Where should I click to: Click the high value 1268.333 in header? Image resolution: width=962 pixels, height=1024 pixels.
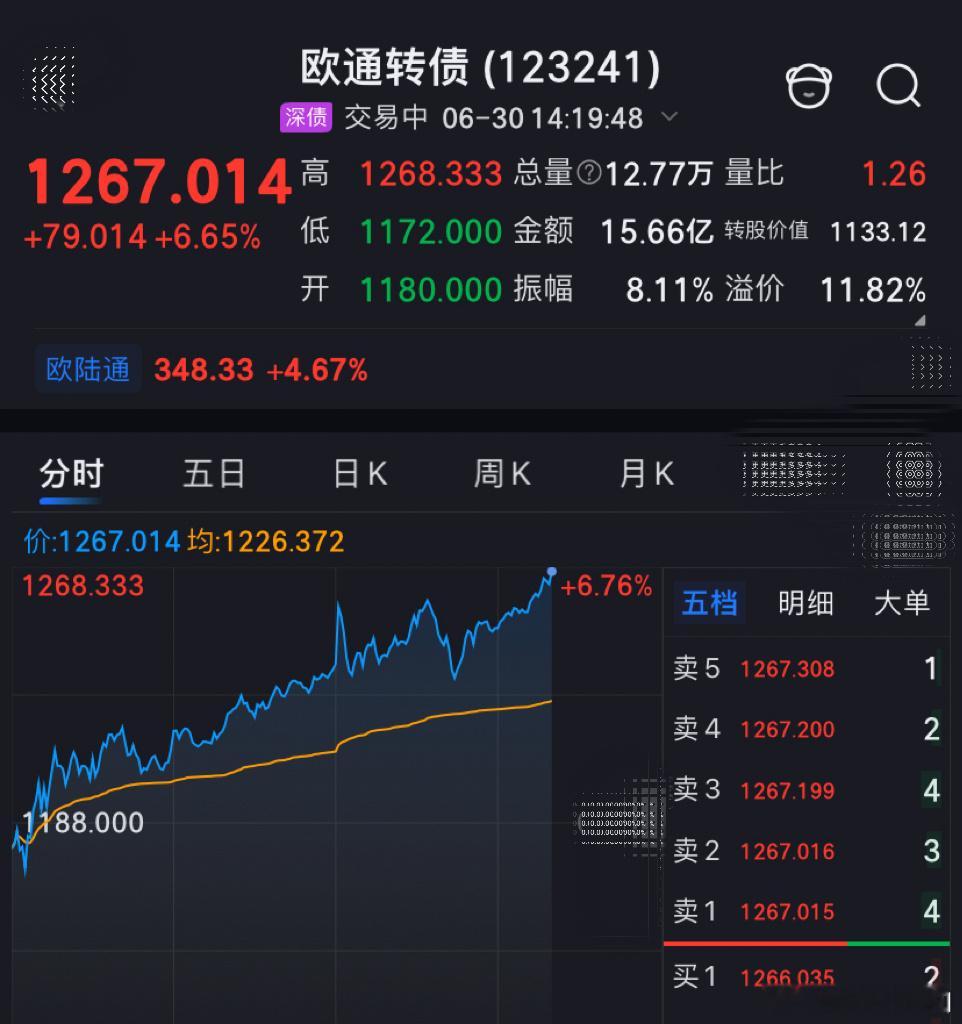431,174
